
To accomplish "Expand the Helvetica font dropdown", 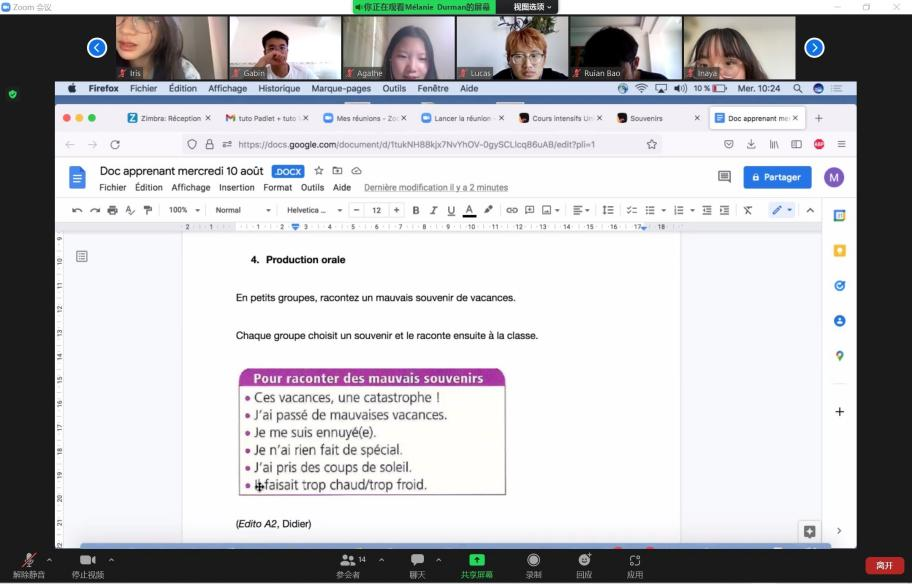I will coord(312,210).
